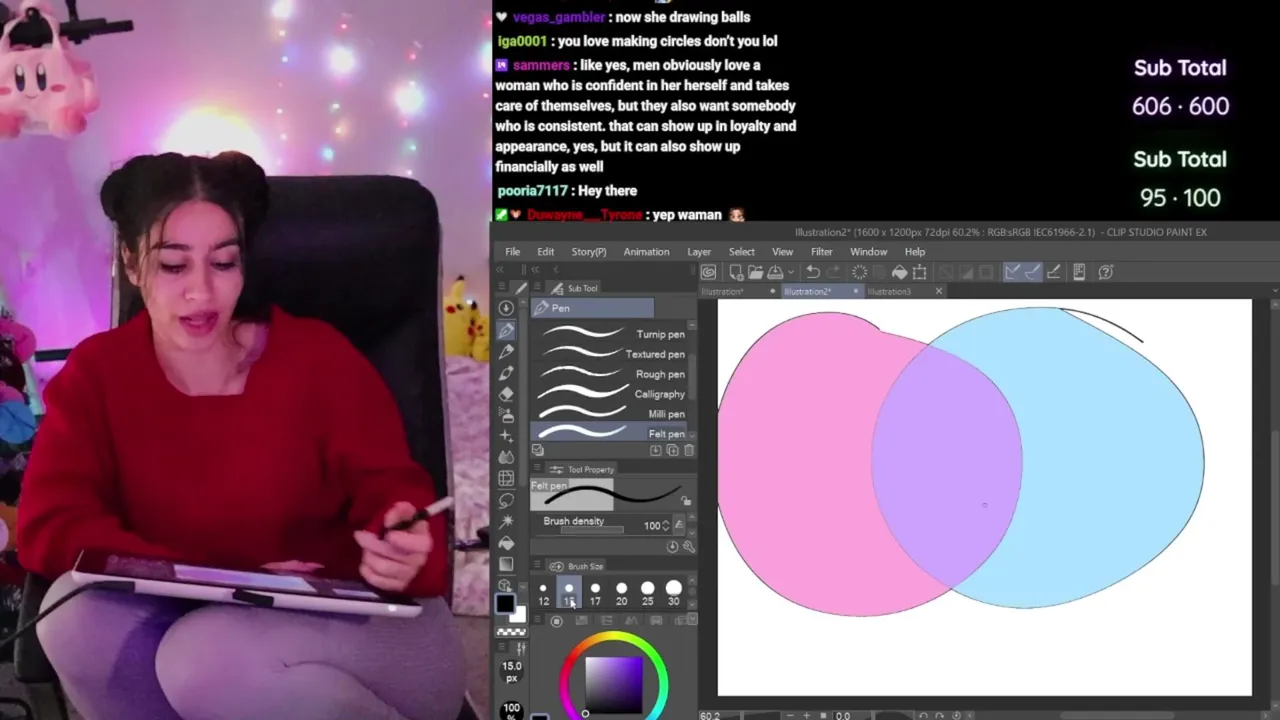Toggle Snap to Grid icon
Image resolution: width=1280 pixels, height=720 pixels.
point(1054,272)
